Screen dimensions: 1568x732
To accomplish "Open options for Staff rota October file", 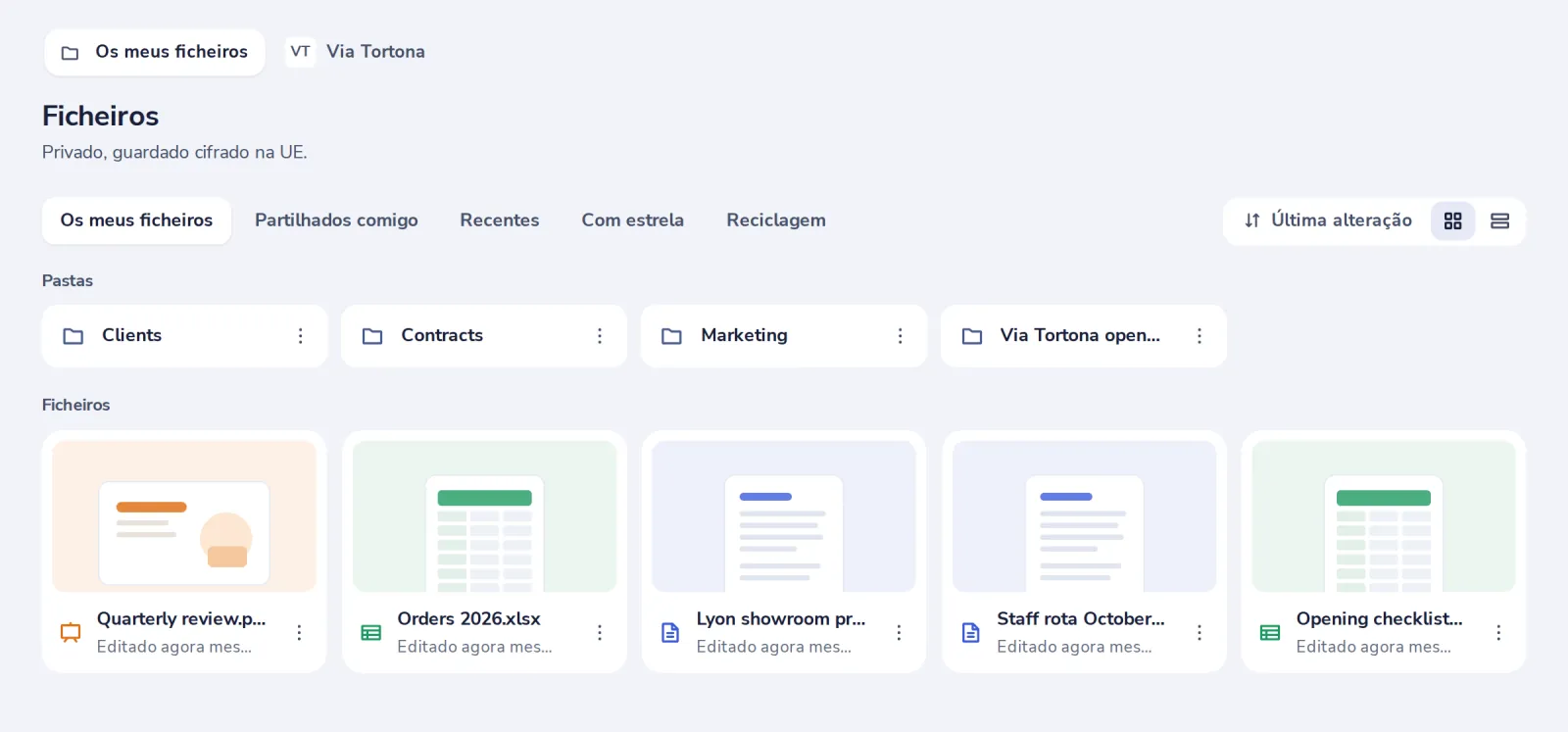I will pyautogui.click(x=1200, y=633).
